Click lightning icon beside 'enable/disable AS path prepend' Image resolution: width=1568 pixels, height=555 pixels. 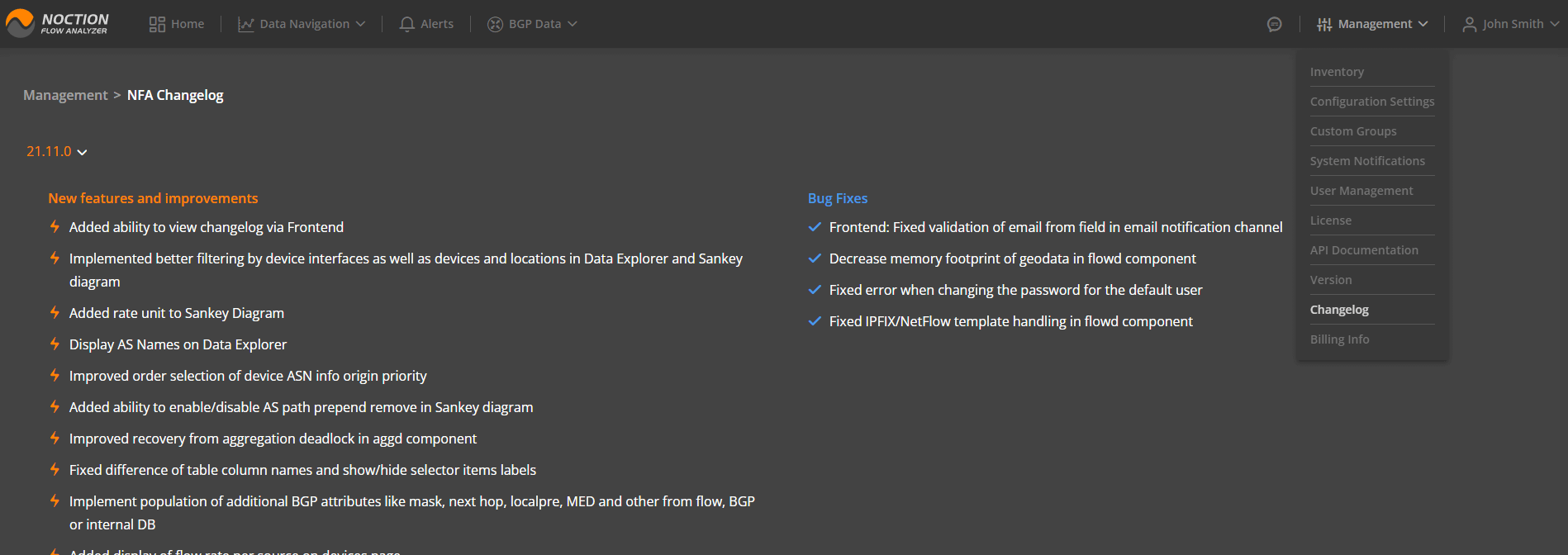(55, 406)
